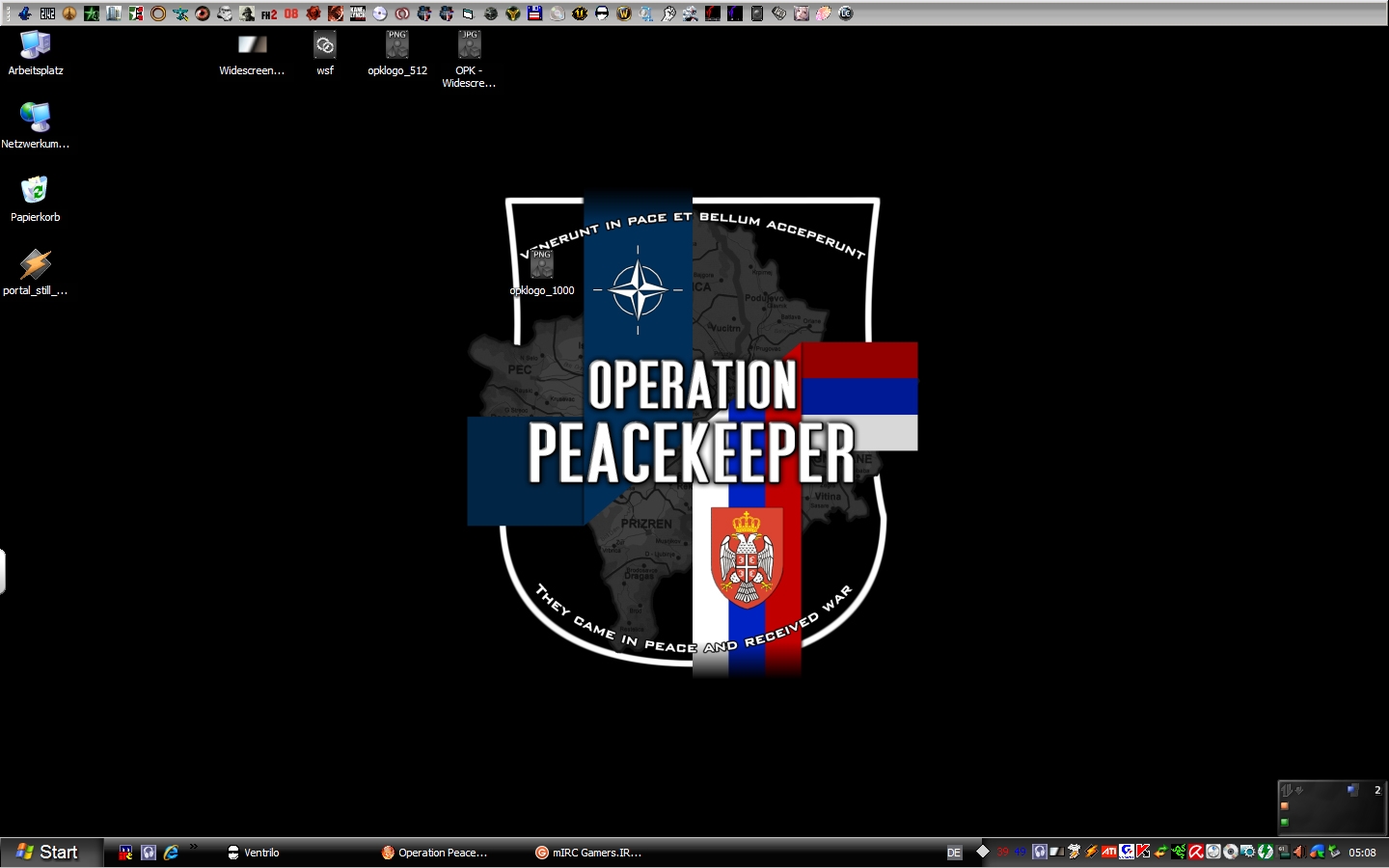1389x868 pixels.
Task: Switch to the Ventrilo taskbar window
Action: (x=253, y=853)
